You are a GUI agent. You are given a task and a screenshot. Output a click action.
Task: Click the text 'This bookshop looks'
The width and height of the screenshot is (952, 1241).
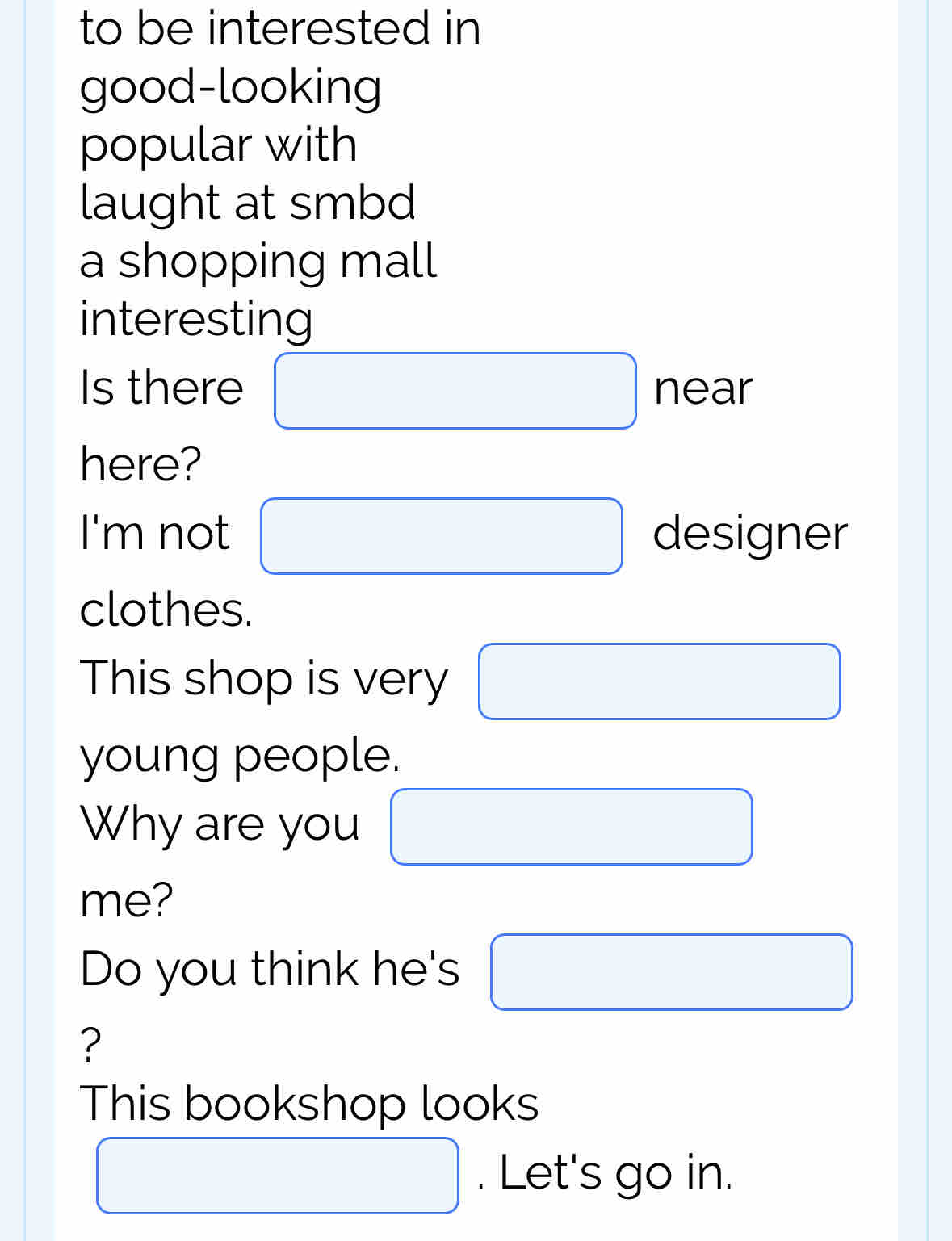pos(309,1103)
